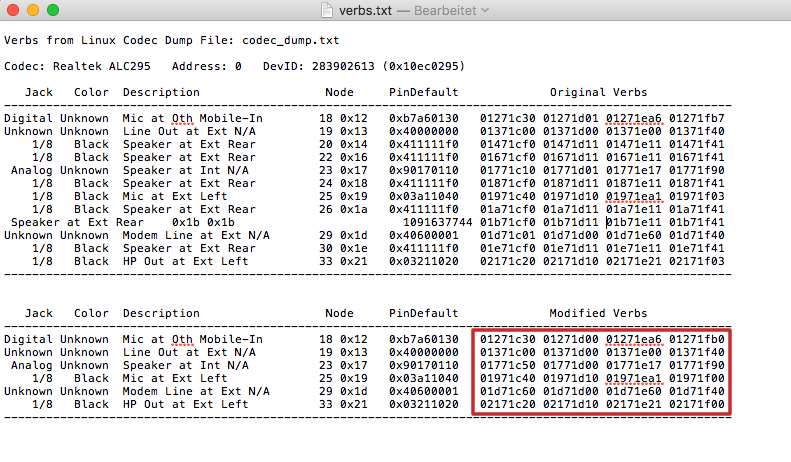
Task: Click modified verb 02171f00
Action: (x=697, y=405)
